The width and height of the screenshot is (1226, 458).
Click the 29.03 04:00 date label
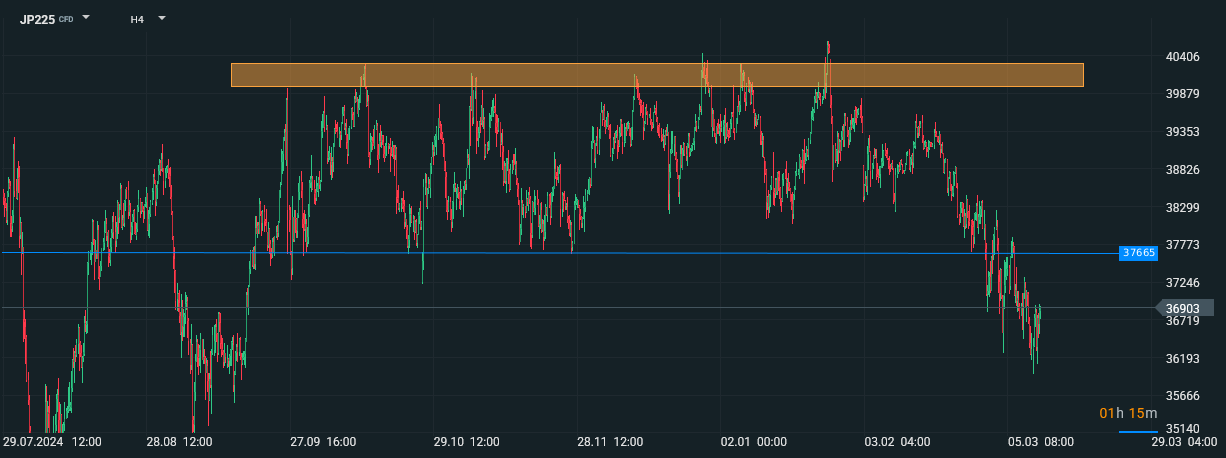coord(1184,441)
